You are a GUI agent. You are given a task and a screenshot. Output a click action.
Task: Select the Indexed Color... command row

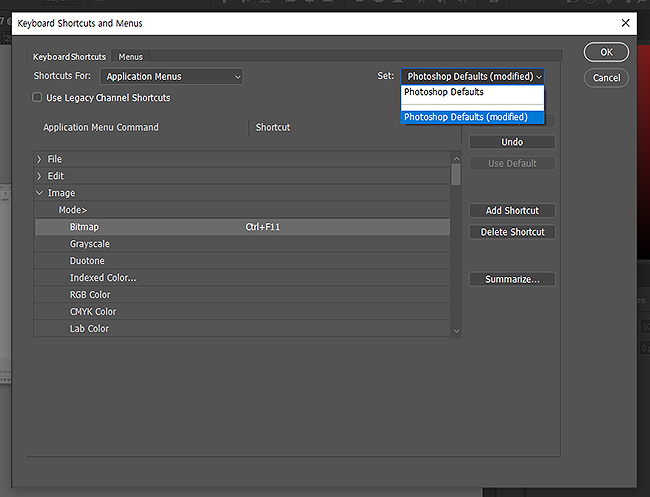pyautogui.click(x=242, y=278)
